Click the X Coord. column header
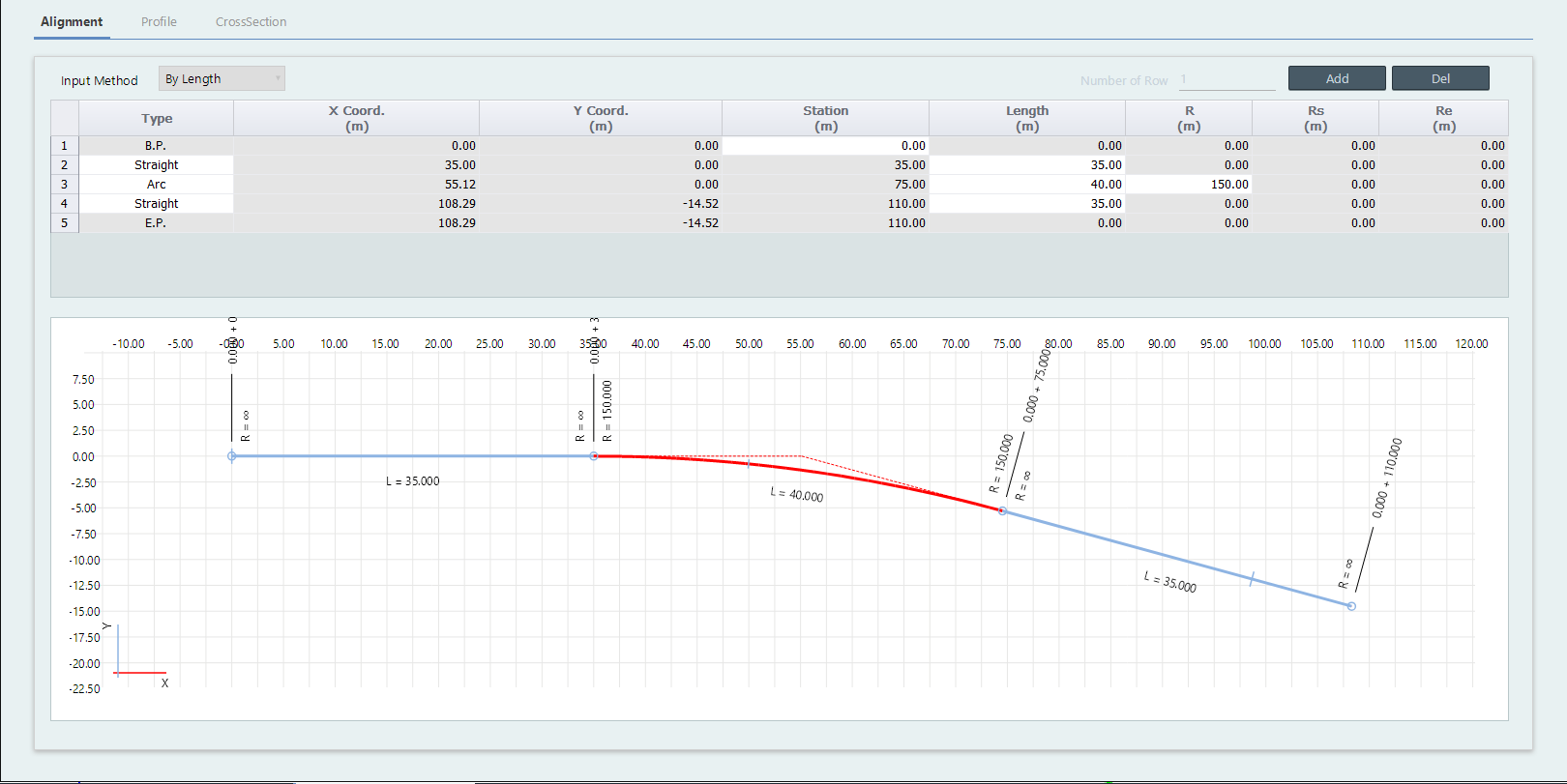This screenshot has width=1567, height=784. [357, 118]
